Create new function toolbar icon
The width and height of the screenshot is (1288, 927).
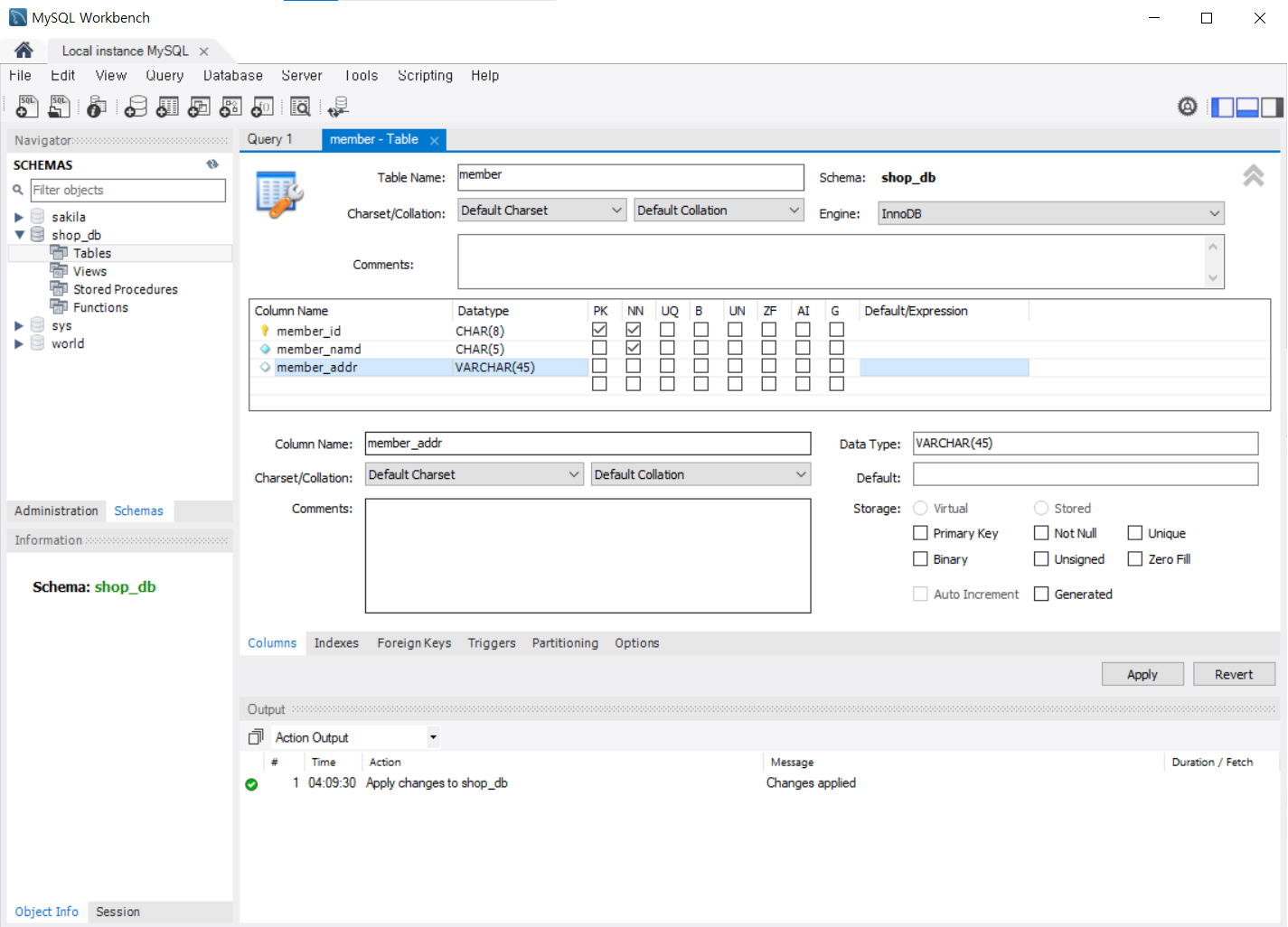tap(262, 107)
